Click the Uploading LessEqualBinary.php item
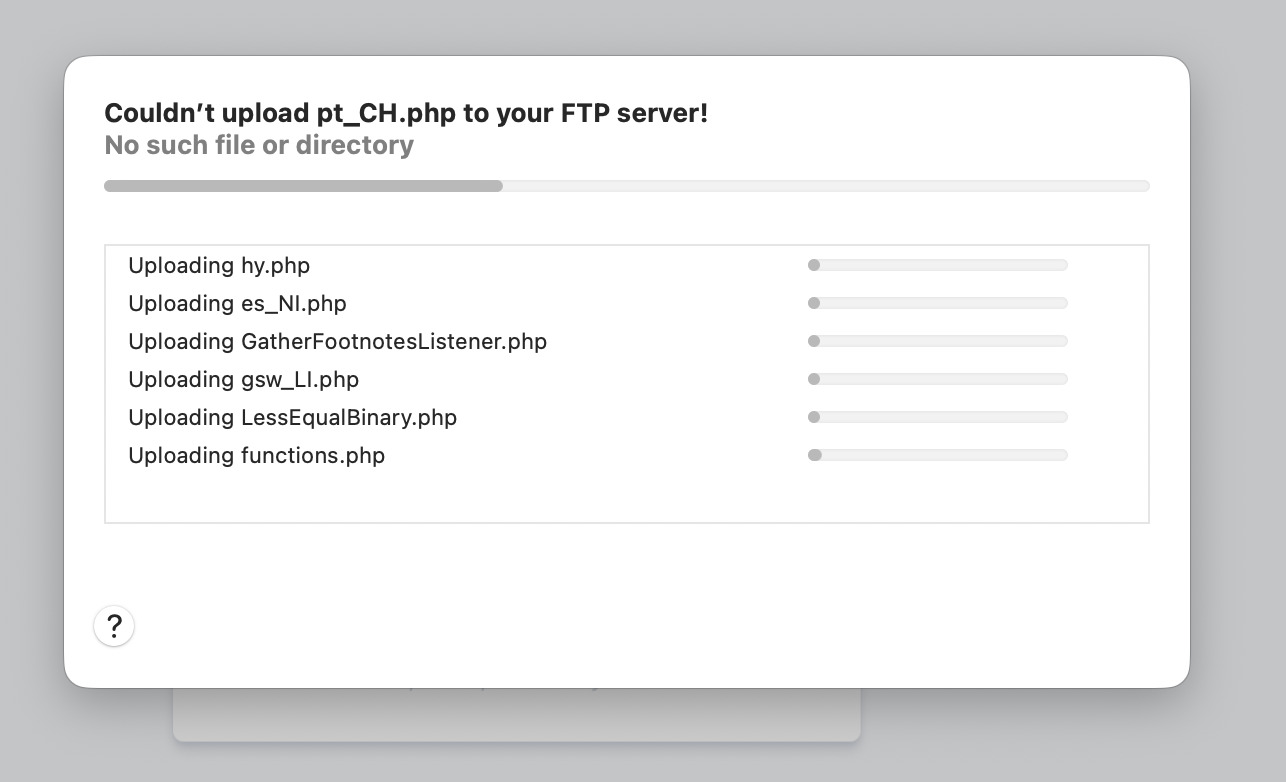The image size is (1286, 782). point(292,418)
